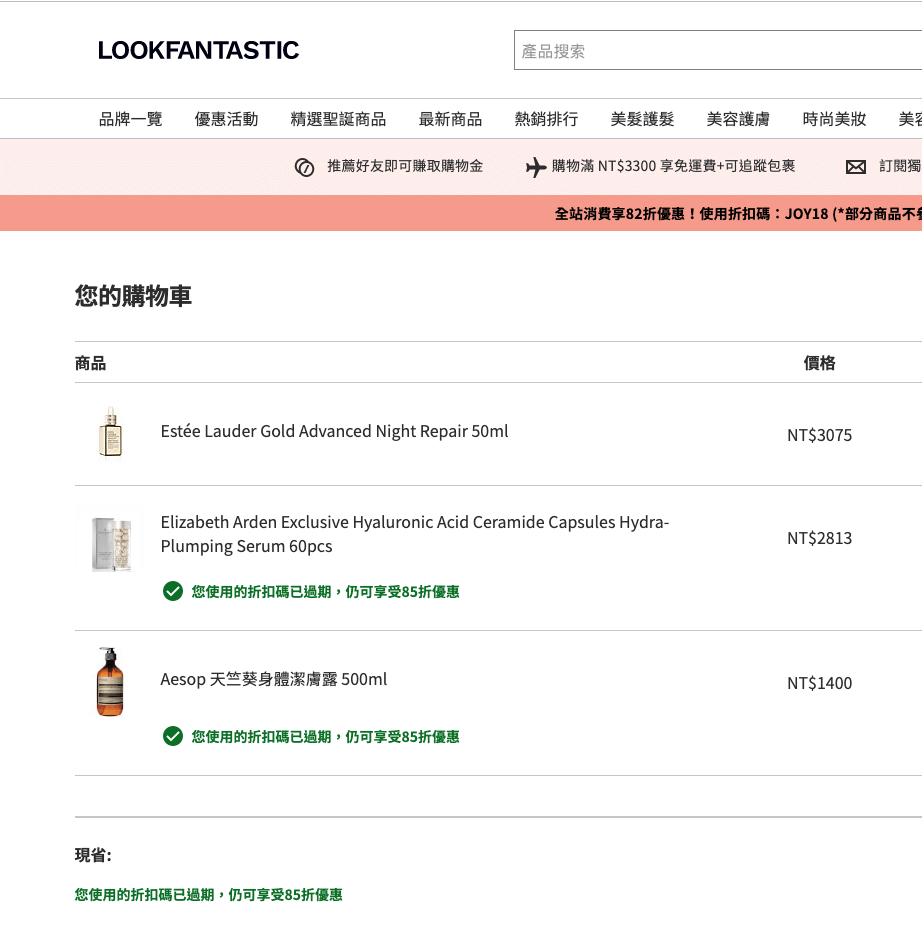This screenshot has width=922, height=925.
Task: Click the Aesop bottle thumbnail
Action: click(110, 682)
